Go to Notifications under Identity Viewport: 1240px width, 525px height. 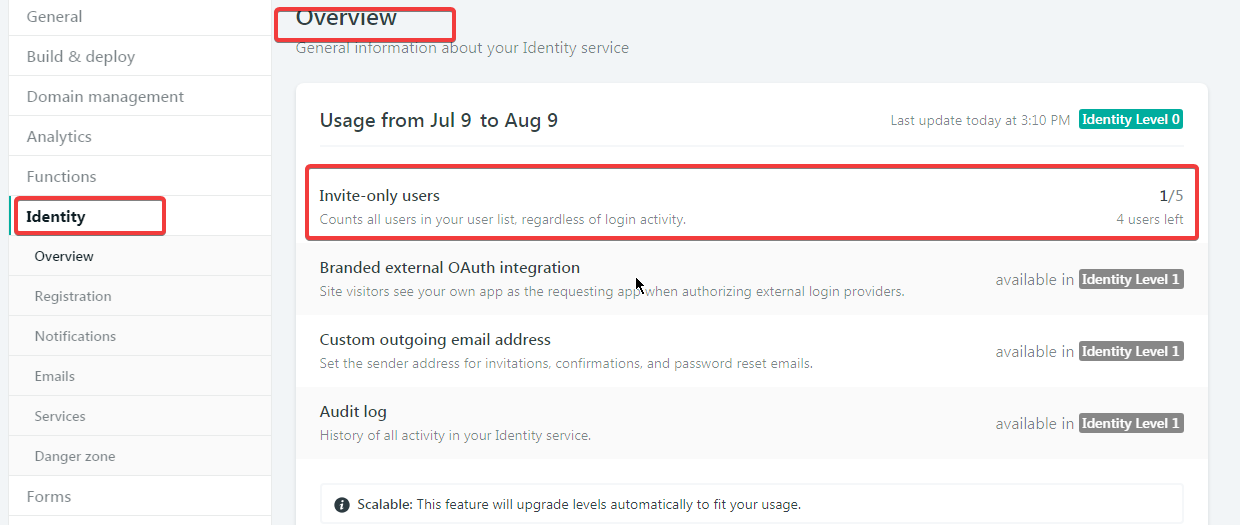pos(75,337)
